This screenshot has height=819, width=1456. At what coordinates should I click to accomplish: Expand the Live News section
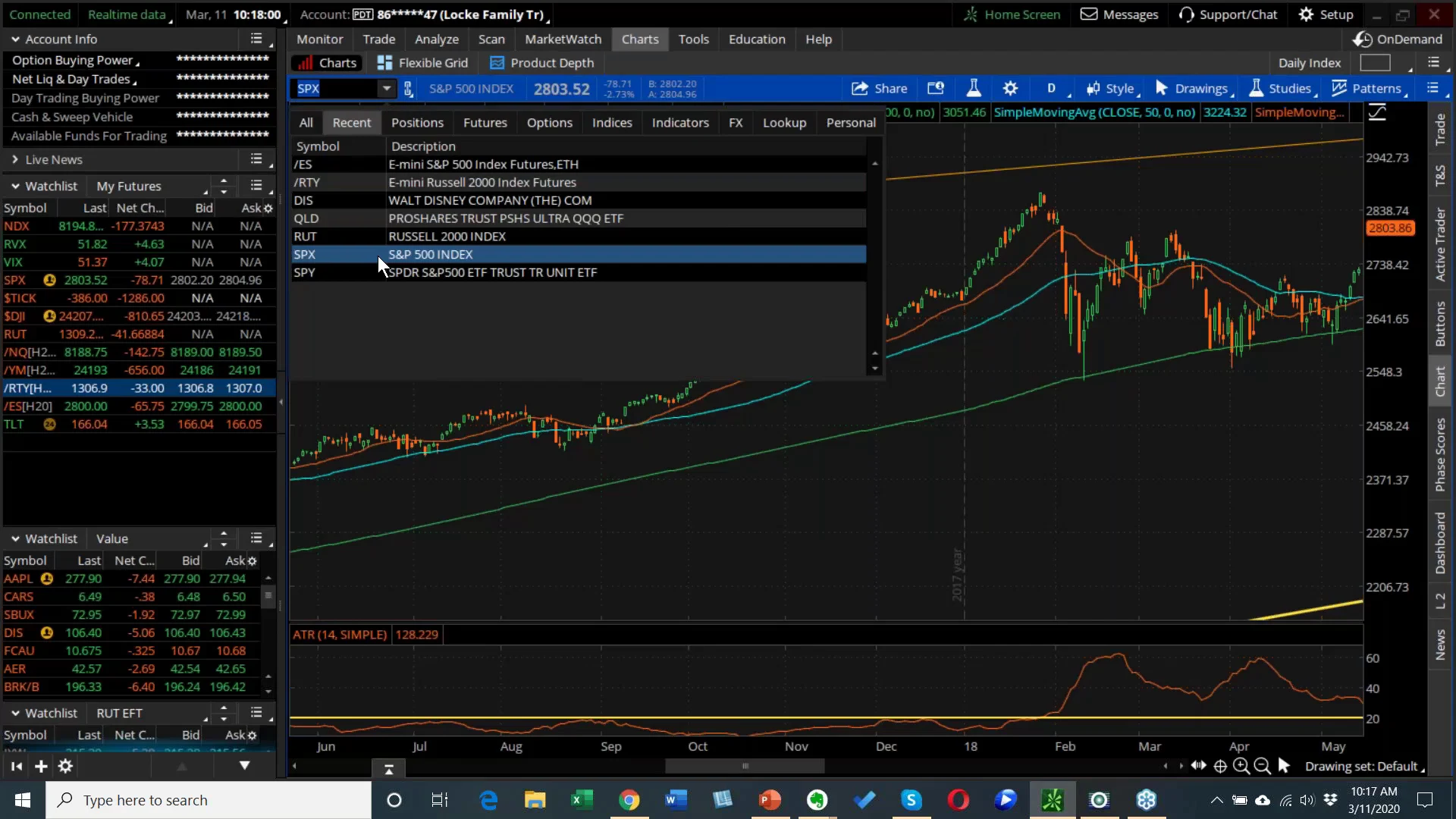point(15,159)
